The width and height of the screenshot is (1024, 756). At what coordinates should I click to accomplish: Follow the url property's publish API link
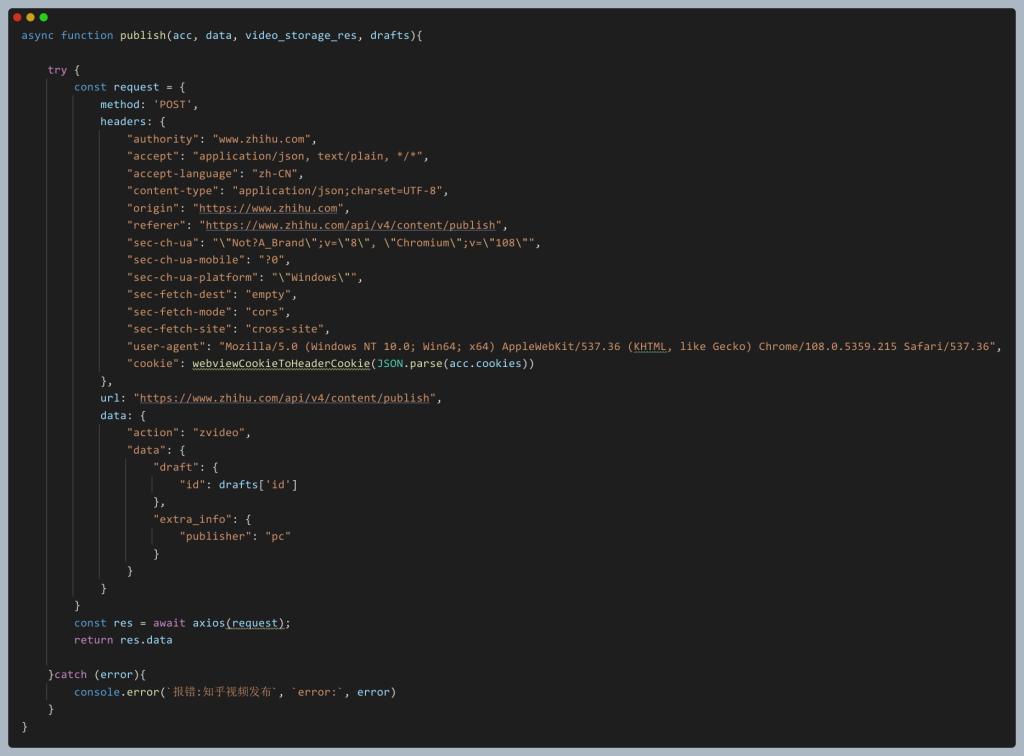pyautogui.click(x=286, y=398)
